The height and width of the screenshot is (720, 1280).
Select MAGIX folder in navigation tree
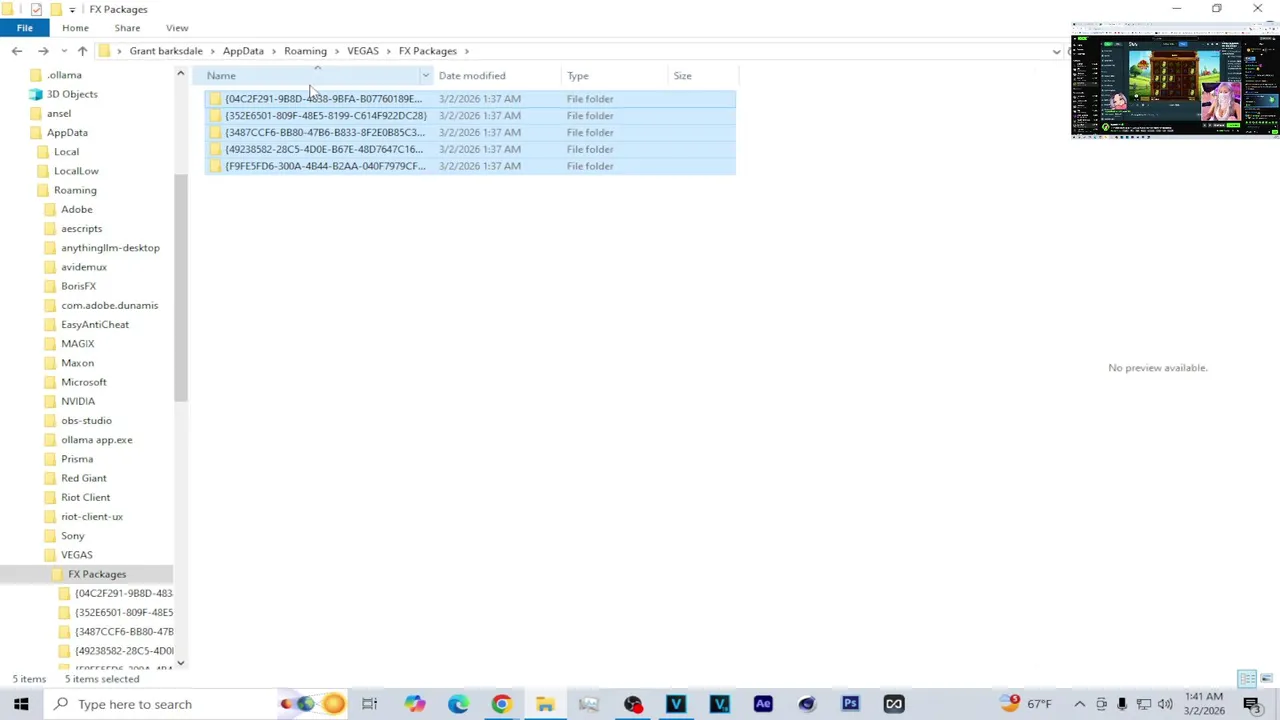coord(78,344)
